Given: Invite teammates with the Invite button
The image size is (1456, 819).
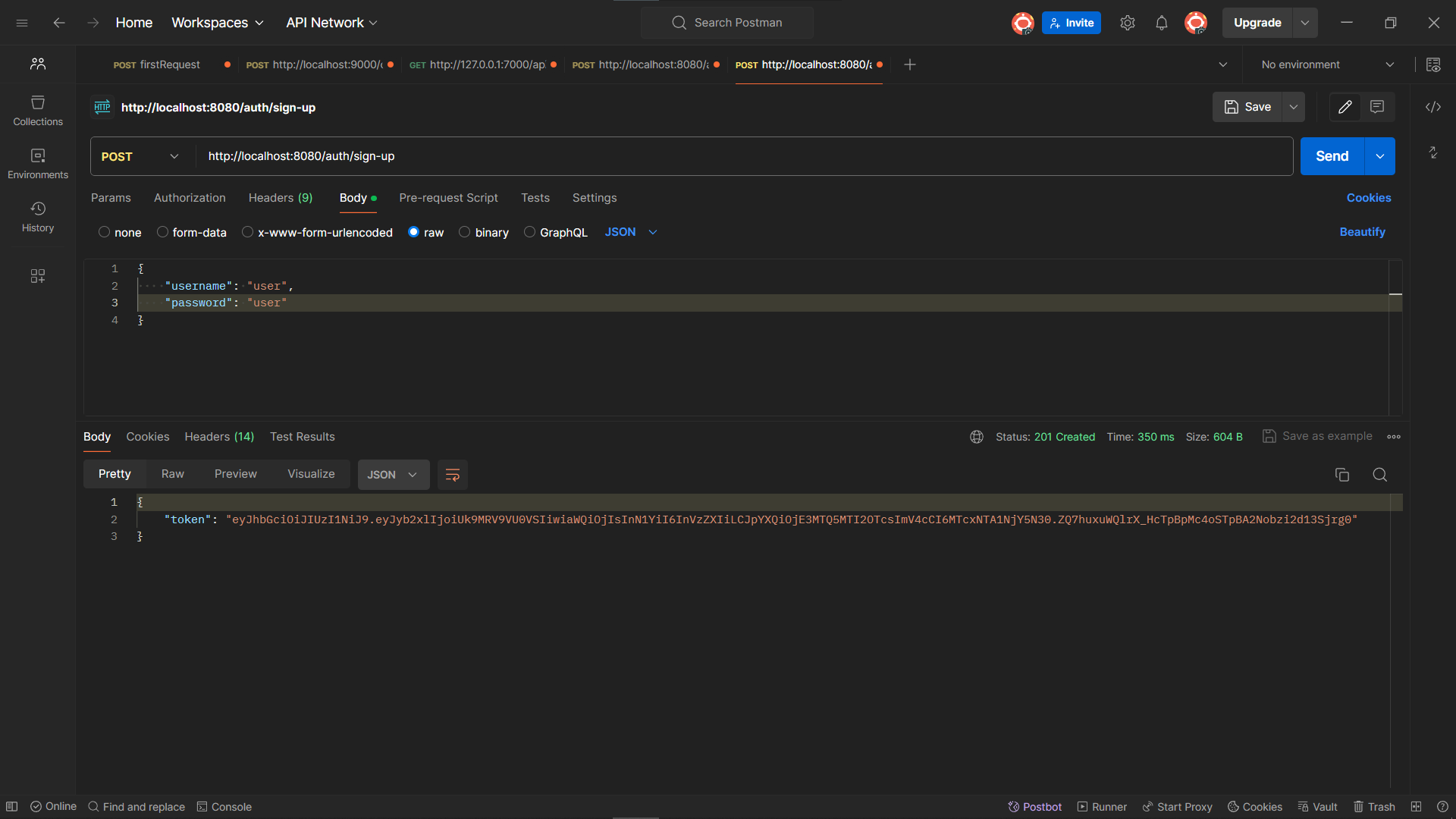Looking at the screenshot, I should coord(1072,23).
